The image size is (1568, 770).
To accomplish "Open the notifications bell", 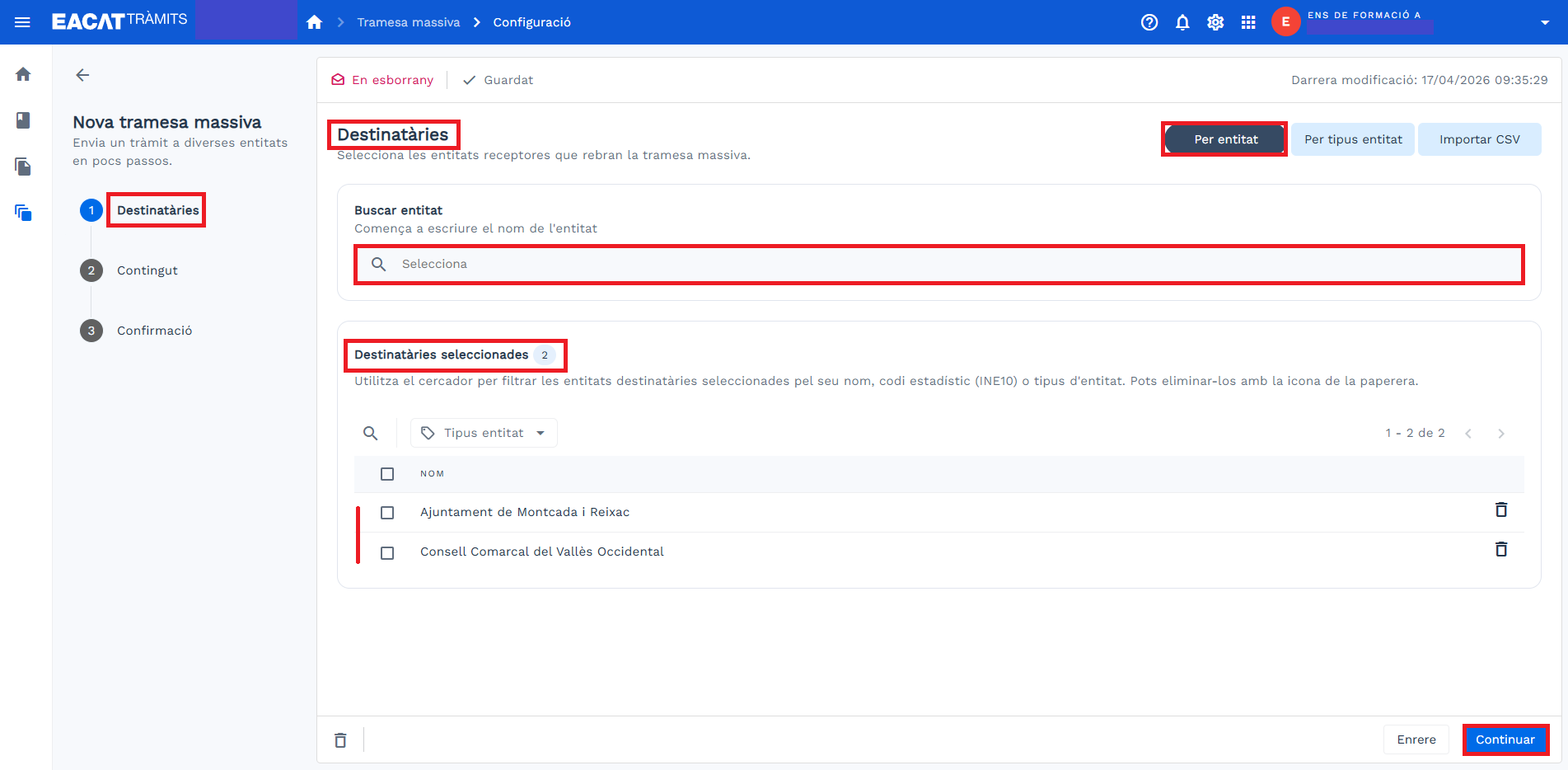I will click(1182, 22).
